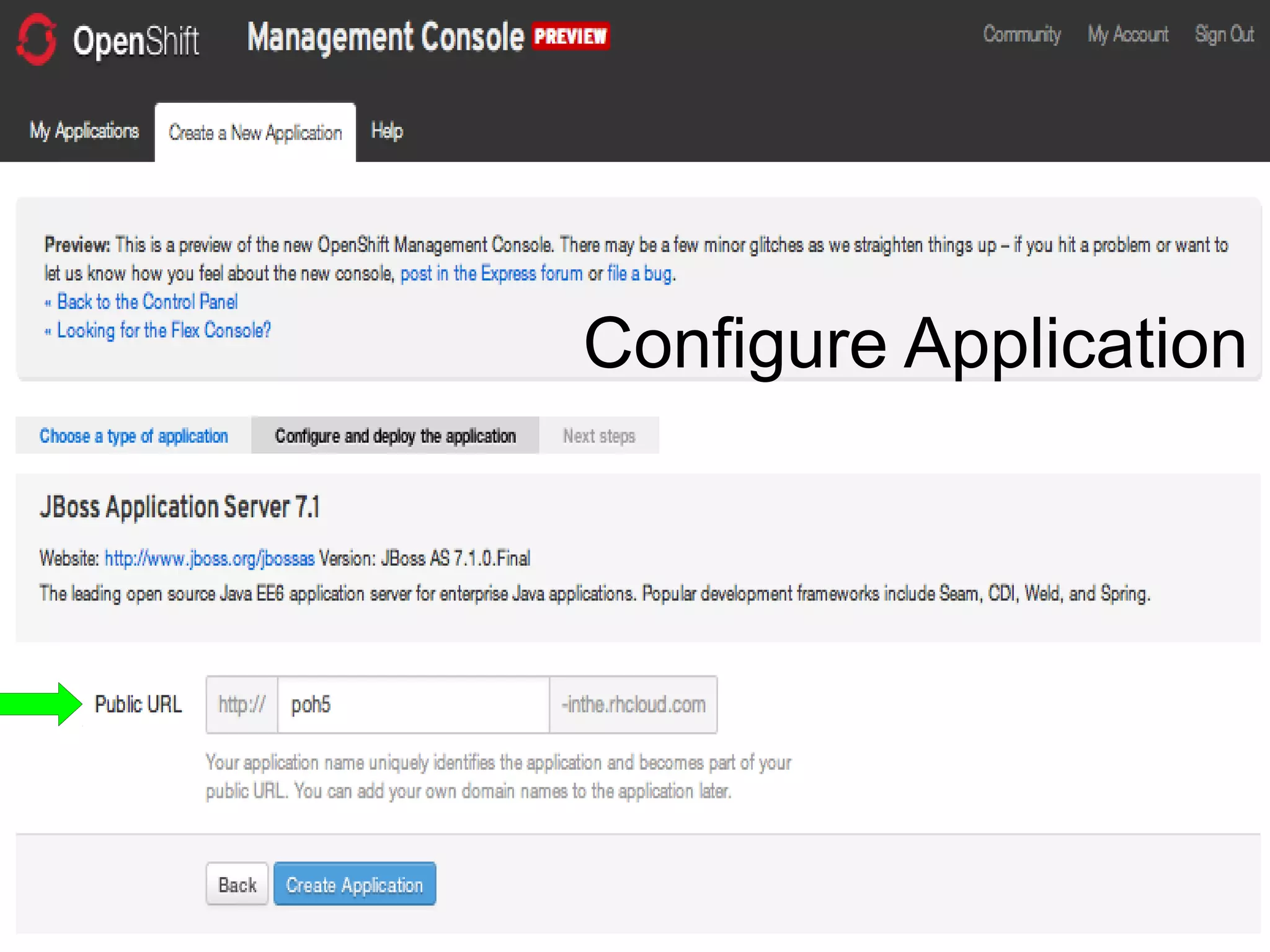Click the Back button

(237, 884)
